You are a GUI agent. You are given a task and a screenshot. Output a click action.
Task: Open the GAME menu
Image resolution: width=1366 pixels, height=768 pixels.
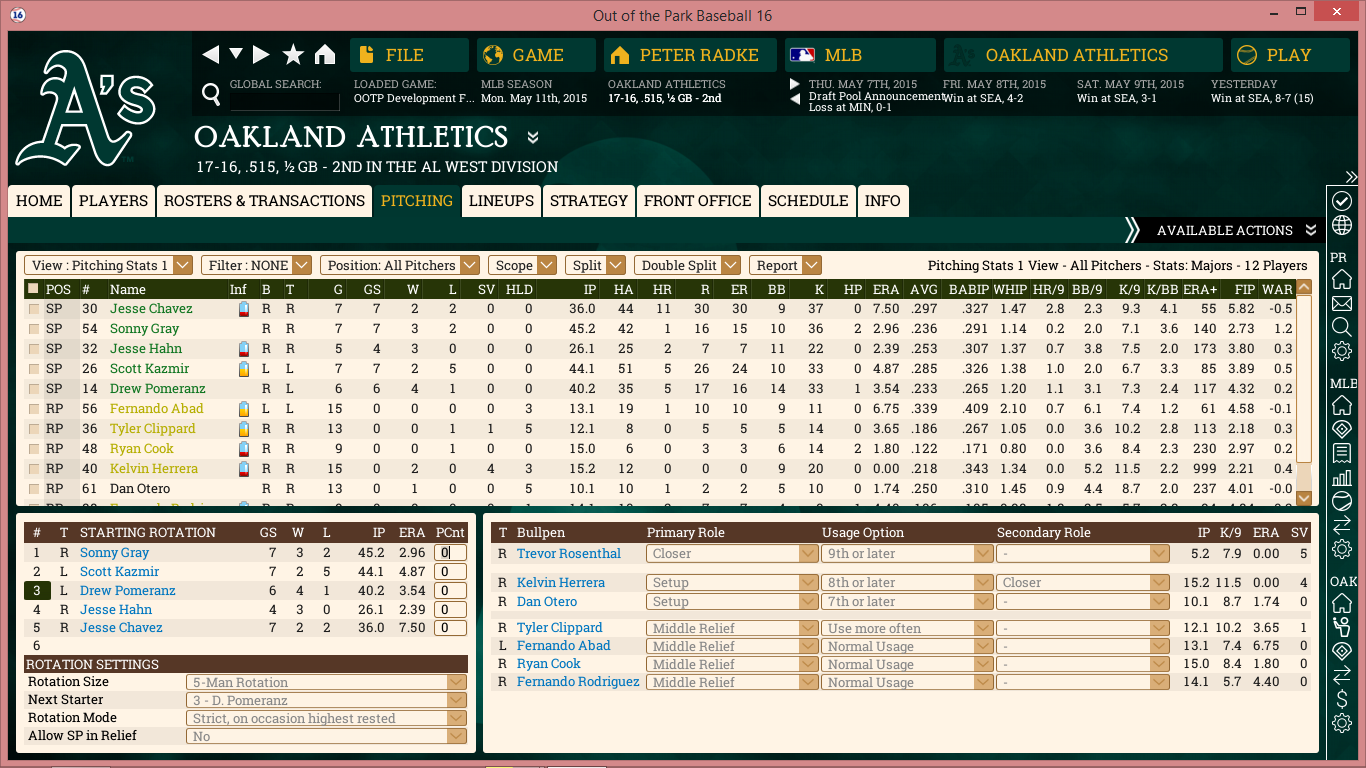click(x=536, y=55)
